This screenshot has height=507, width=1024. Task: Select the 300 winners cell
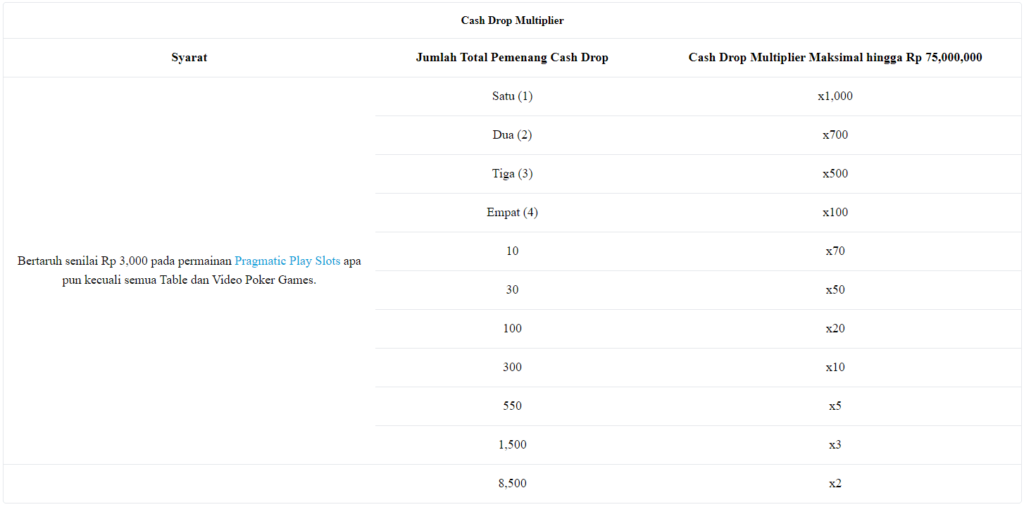coord(512,367)
